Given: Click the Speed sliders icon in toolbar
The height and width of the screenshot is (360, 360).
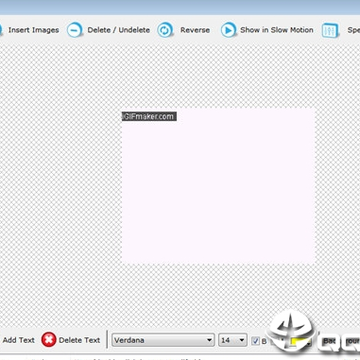Looking at the screenshot, I should [330, 31].
